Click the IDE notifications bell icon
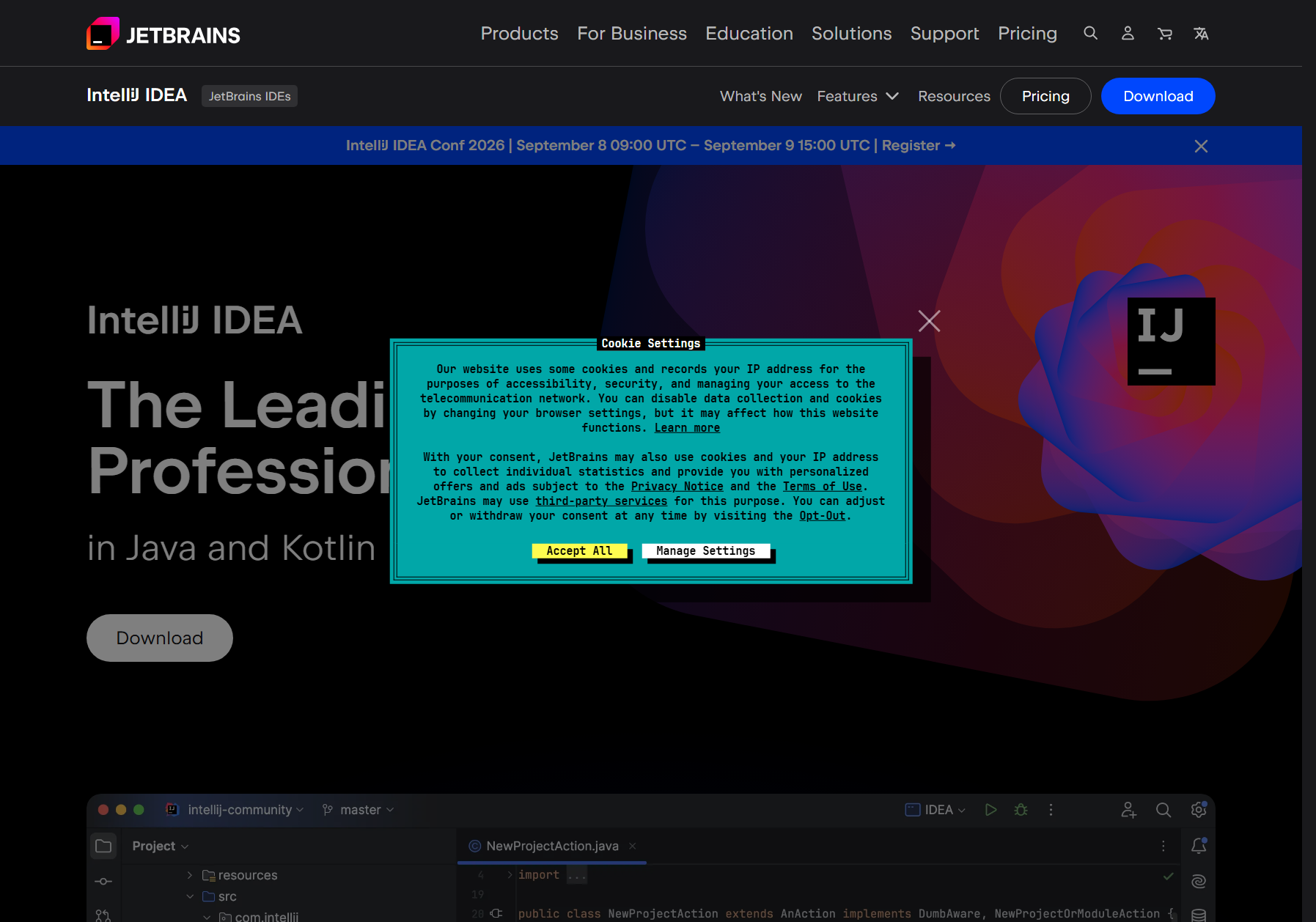This screenshot has height=922, width=1316. 1199,846
